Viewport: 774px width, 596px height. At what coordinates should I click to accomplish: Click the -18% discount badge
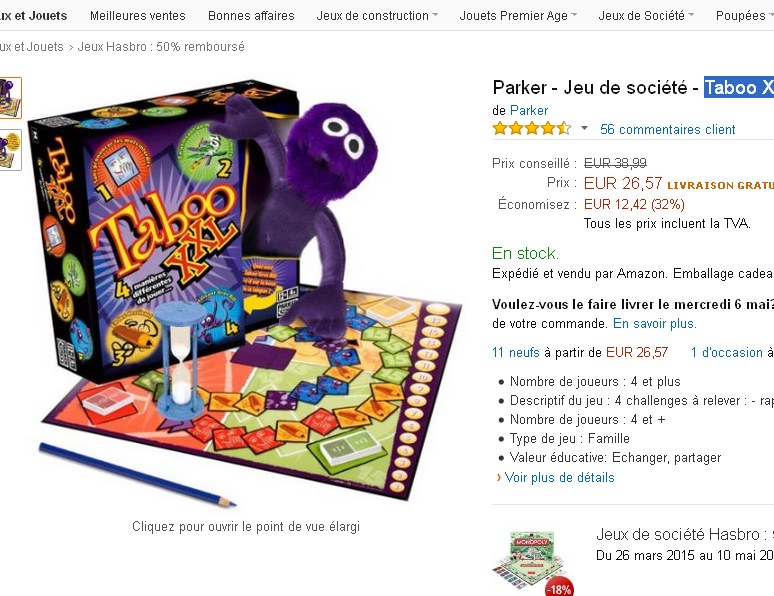pyautogui.click(x=559, y=589)
